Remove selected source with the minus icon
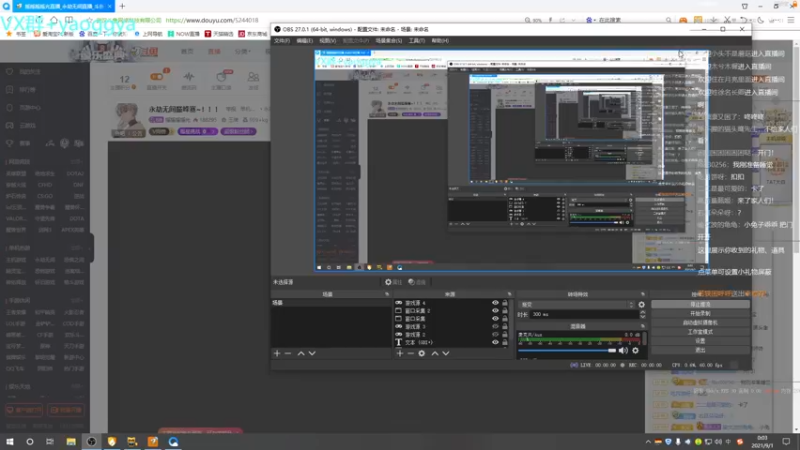Screen dimensions: 800x450 411,353
